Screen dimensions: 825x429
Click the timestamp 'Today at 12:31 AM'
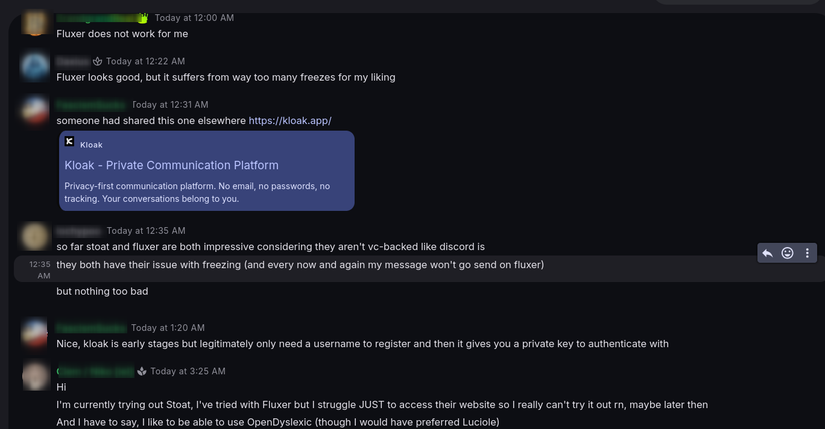point(170,105)
